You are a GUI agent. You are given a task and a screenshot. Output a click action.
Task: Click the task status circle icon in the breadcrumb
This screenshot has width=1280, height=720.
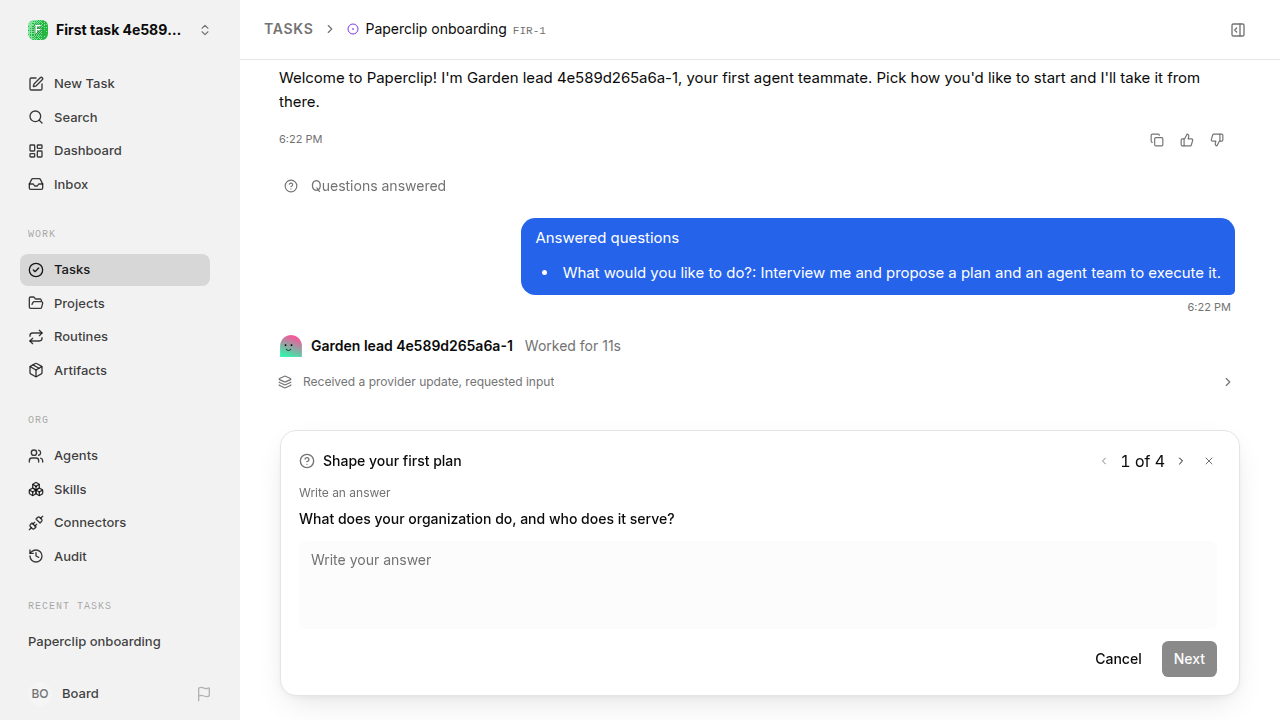tap(352, 29)
